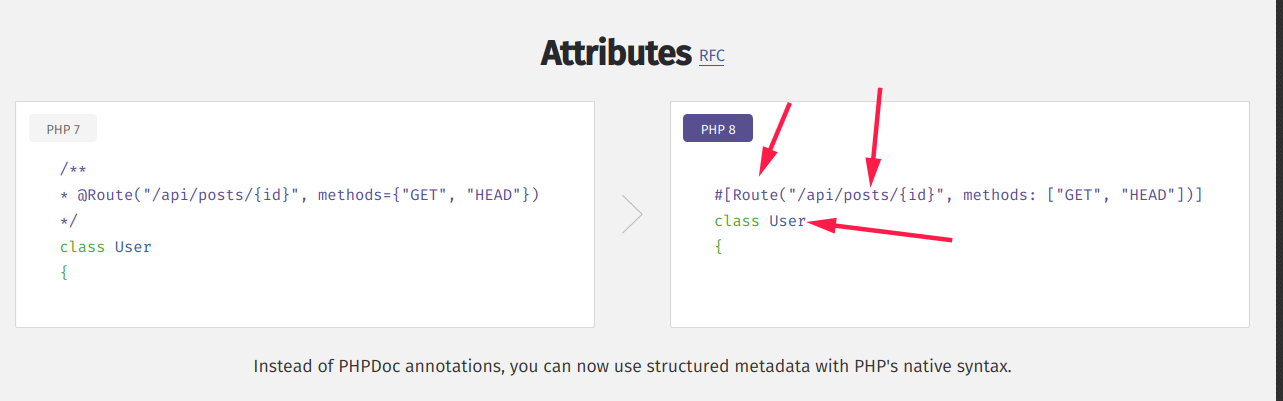This screenshot has width=1283, height=401.
Task: Click the red arrow pointing at class User
Action: (880, 232)
